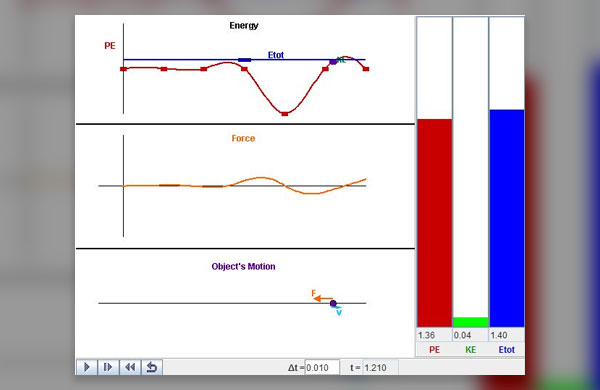This screenshot has width=600, height=390.
Task: Reset the simulation with the return arrow icon
Action: pos(152,367)
